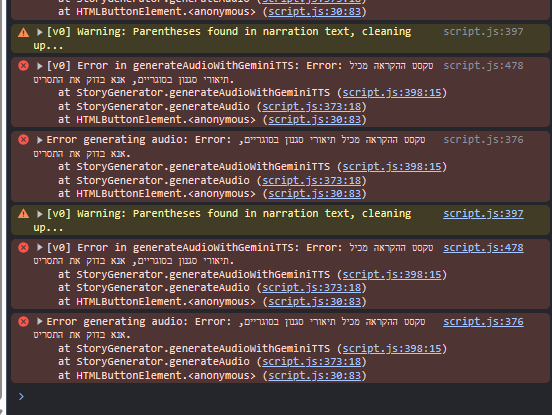Image resolution: width=552 pixels, height=415 pixels.
Task: Open script.js:30:83 link under underlined script.js:478 error
Action: click(314, 302)
